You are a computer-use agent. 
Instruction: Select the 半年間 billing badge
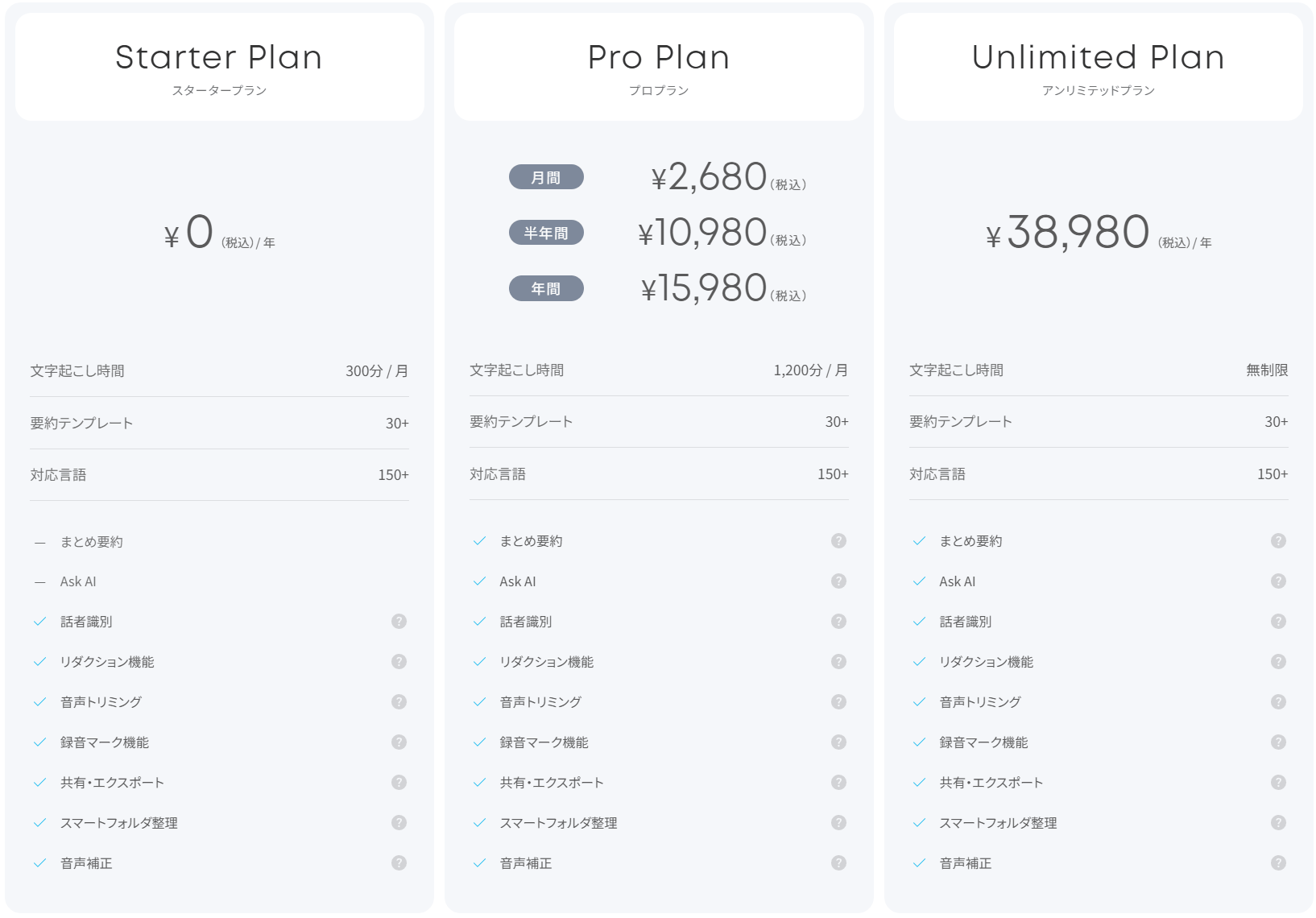[x=546, y=233]
